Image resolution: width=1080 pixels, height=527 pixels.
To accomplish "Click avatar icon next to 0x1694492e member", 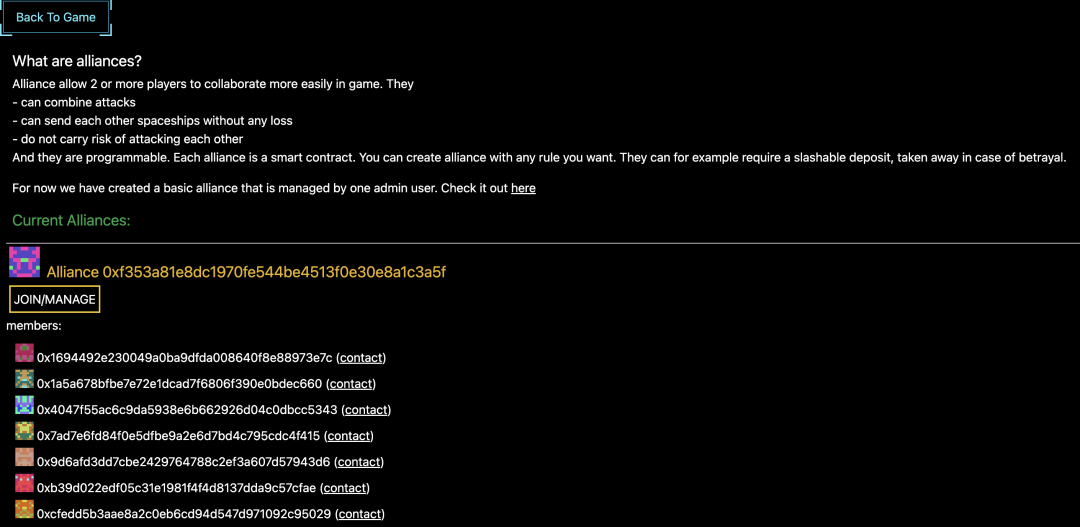I will [25, 353].
